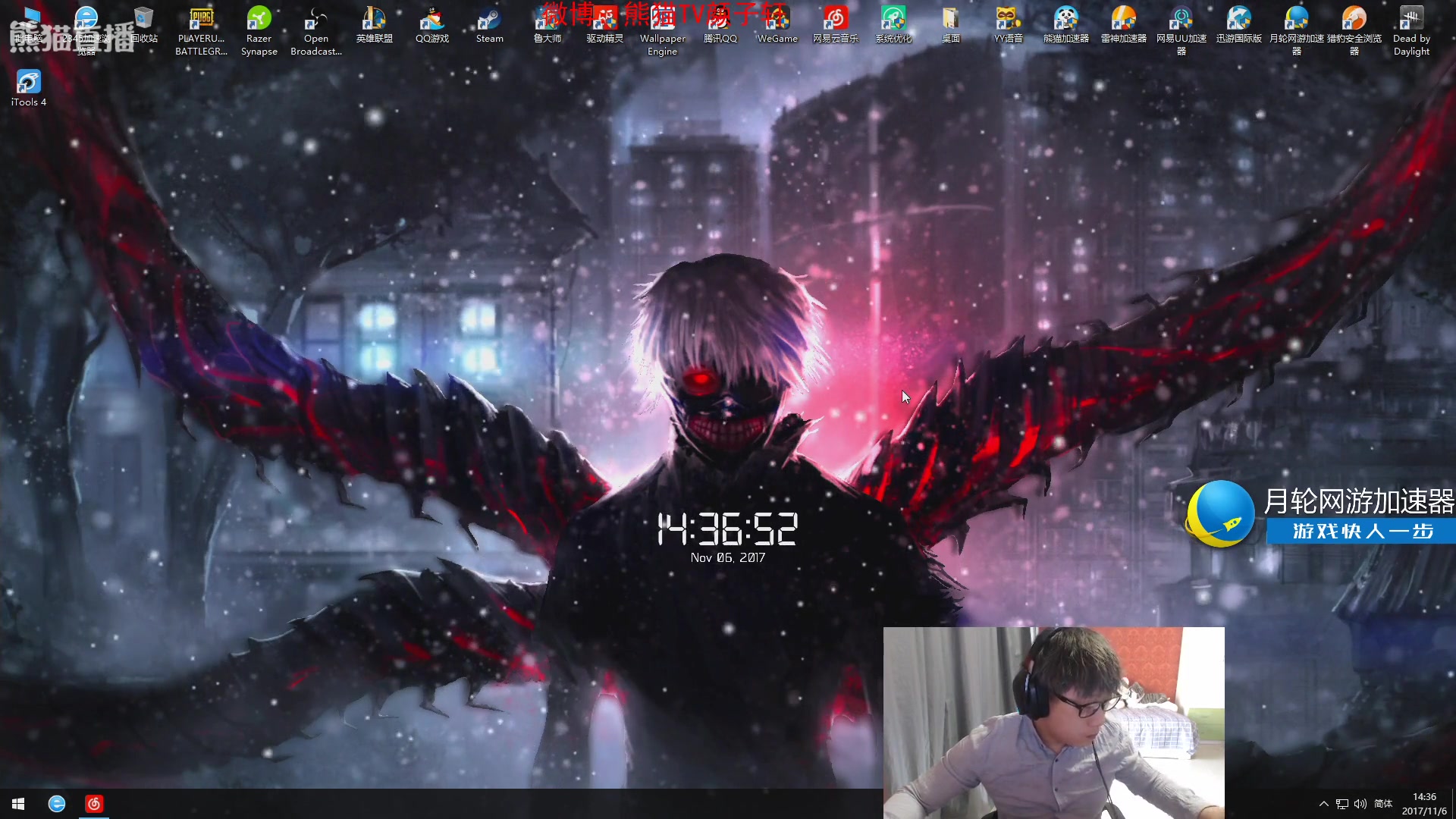Click the Razer Synapse desktop icon
The height and width of the screenshot is (819, 1456).
[259, 30]
